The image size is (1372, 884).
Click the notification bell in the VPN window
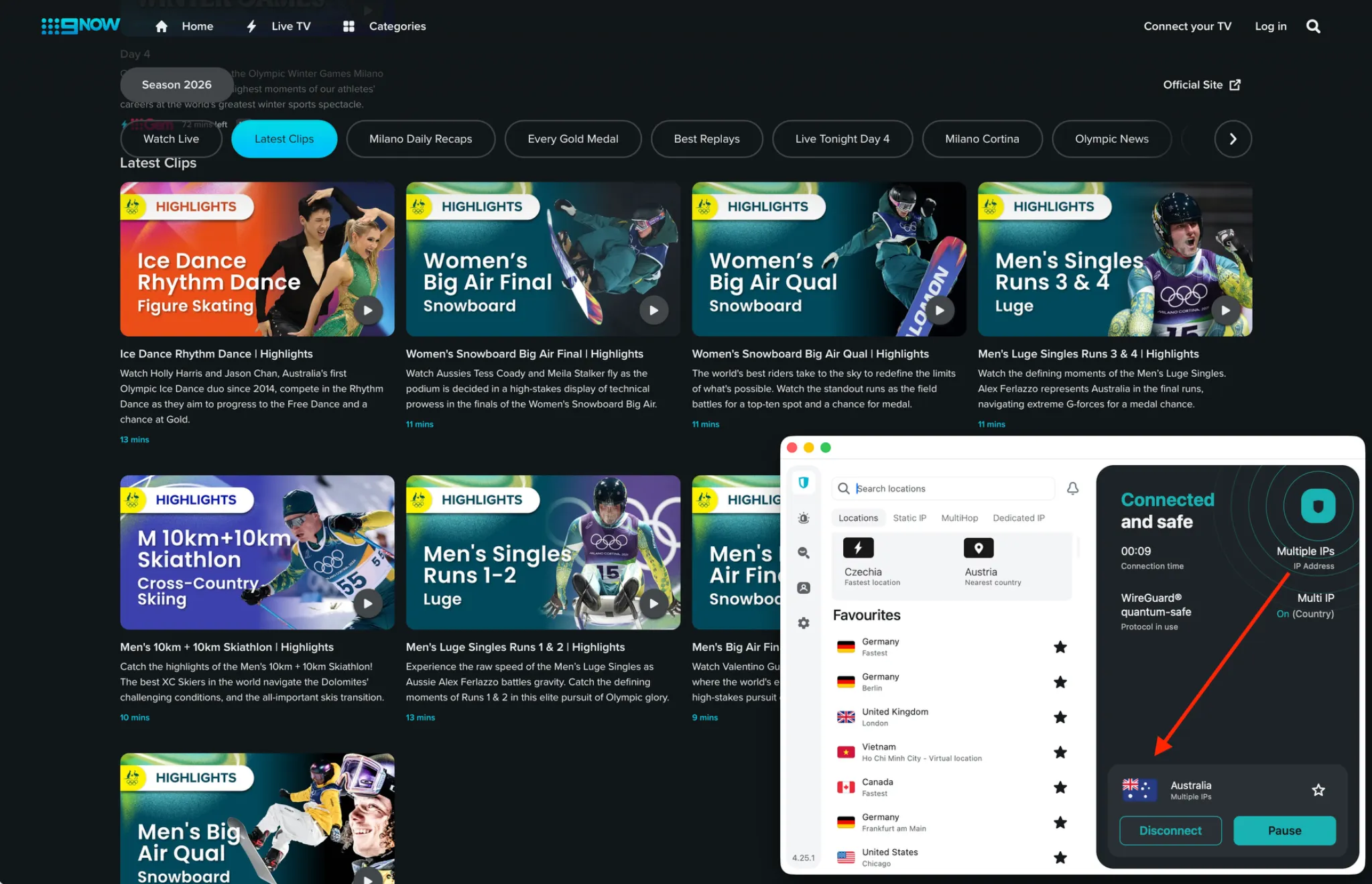click(1072, 488)
